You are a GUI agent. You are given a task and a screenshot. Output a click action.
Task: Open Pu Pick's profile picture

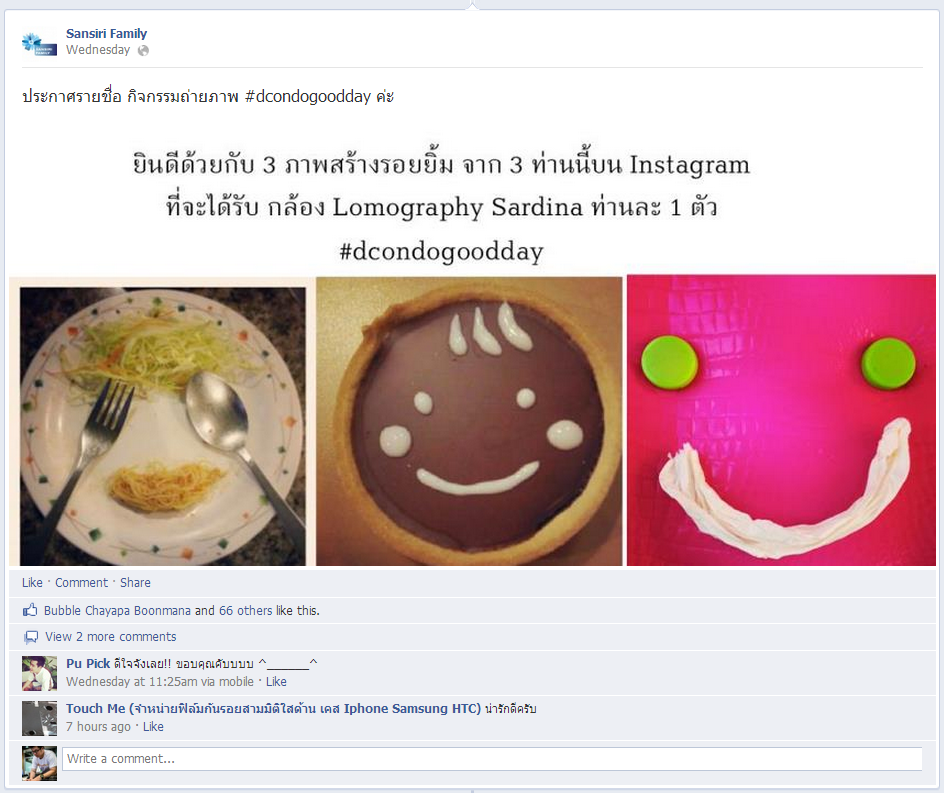pyautogui.click(x=40, y=673)
